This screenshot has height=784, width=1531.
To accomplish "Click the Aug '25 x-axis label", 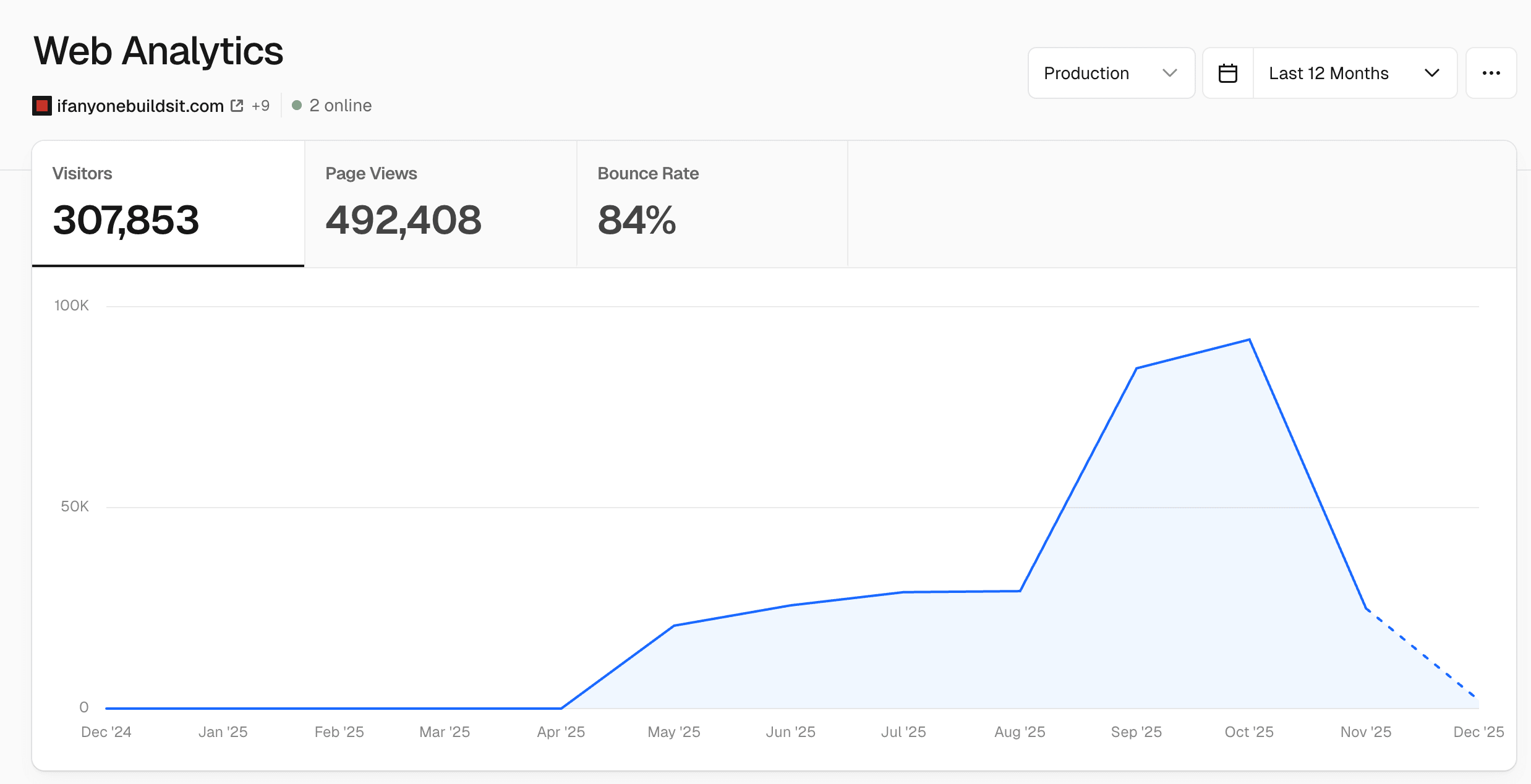I will pos(1020,732).
